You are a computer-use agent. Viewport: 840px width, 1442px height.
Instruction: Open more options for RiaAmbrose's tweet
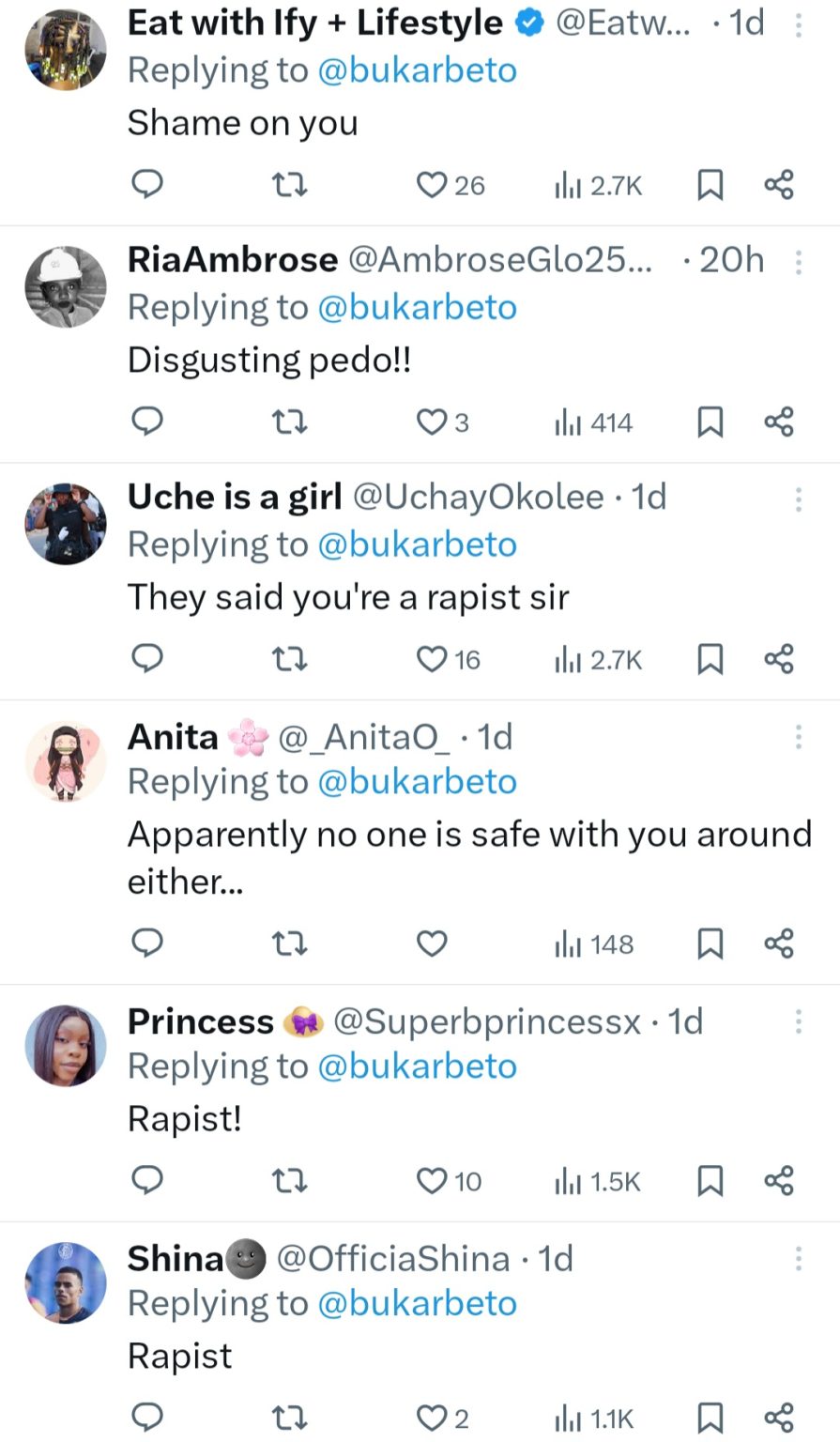click(799, 261)
